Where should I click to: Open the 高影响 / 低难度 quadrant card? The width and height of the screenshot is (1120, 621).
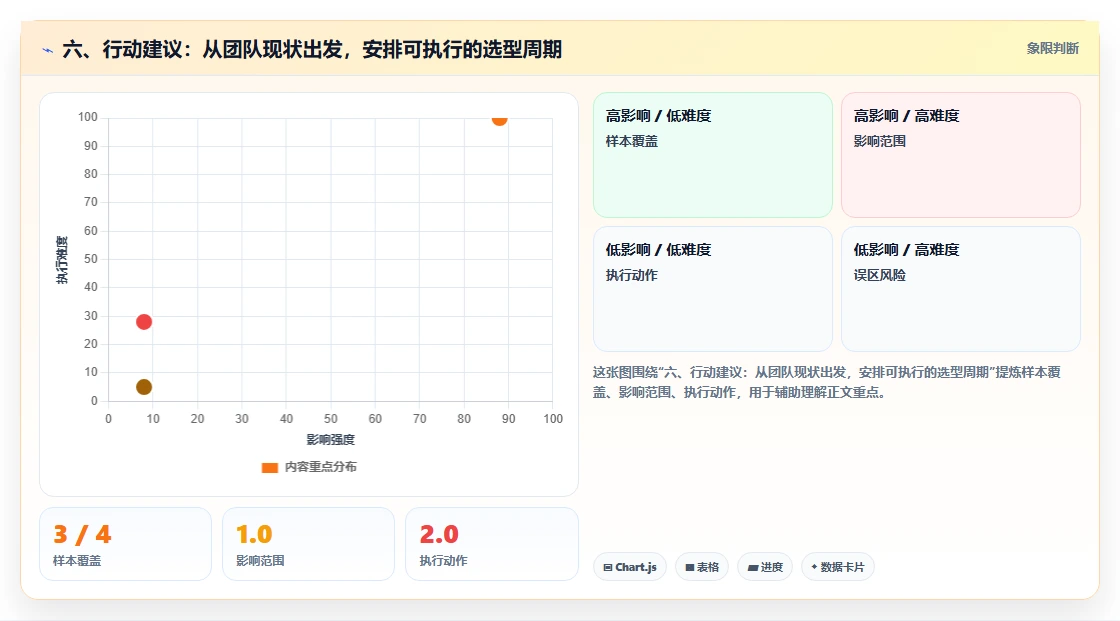pyautogui.click(x=713, y=154)
